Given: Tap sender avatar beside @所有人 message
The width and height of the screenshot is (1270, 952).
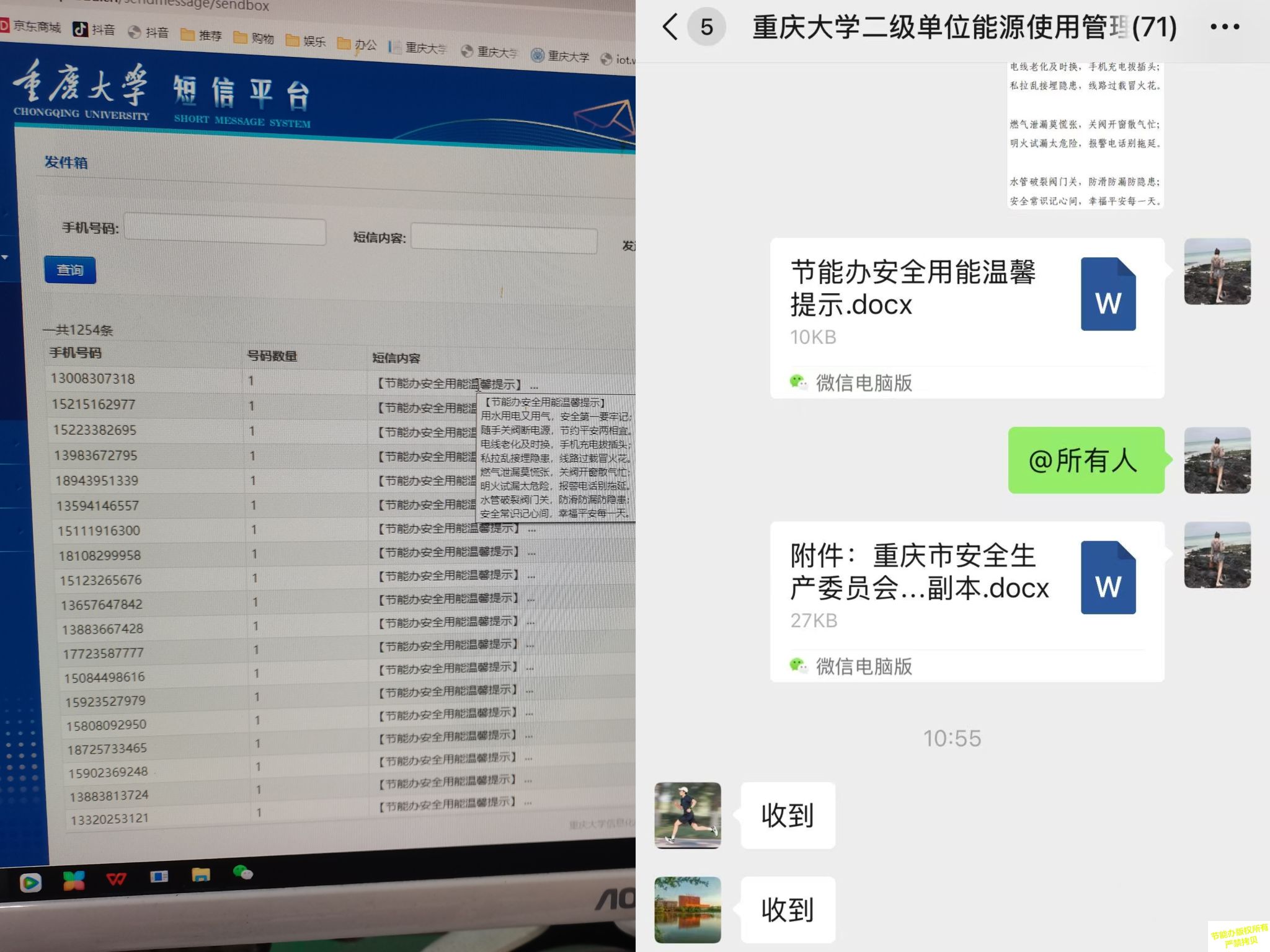Looking at the screenshot, I should click(x=1217, y=460).
